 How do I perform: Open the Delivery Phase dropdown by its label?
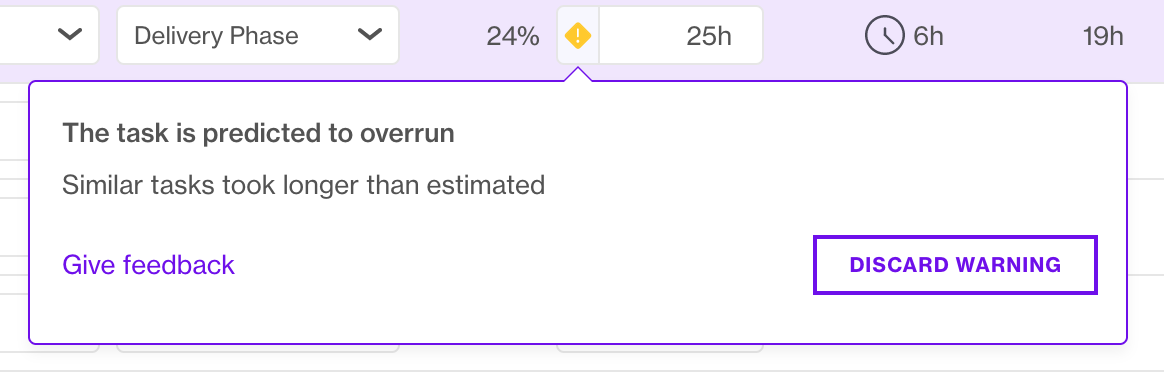[216, 36]
